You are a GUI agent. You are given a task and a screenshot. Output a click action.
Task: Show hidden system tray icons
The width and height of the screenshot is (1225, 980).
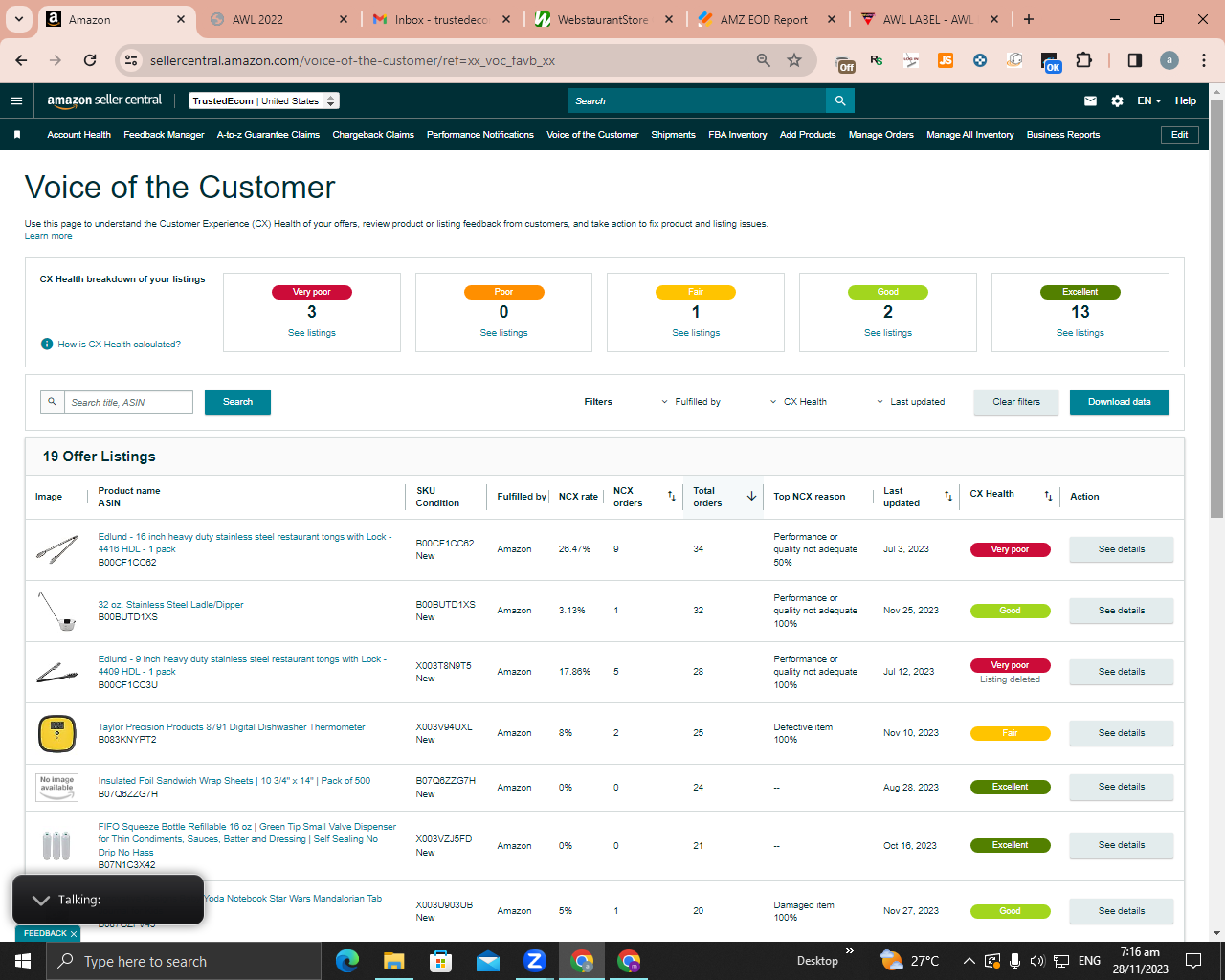(969, 961)
